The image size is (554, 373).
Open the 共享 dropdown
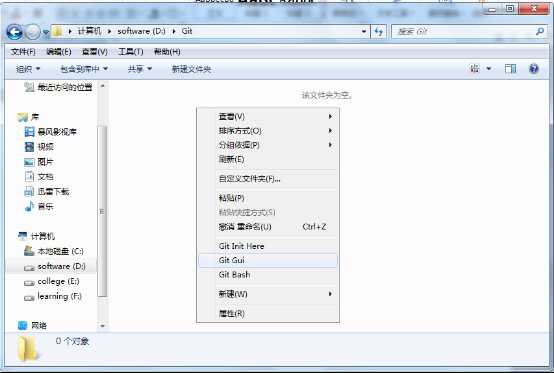(140, 69)
